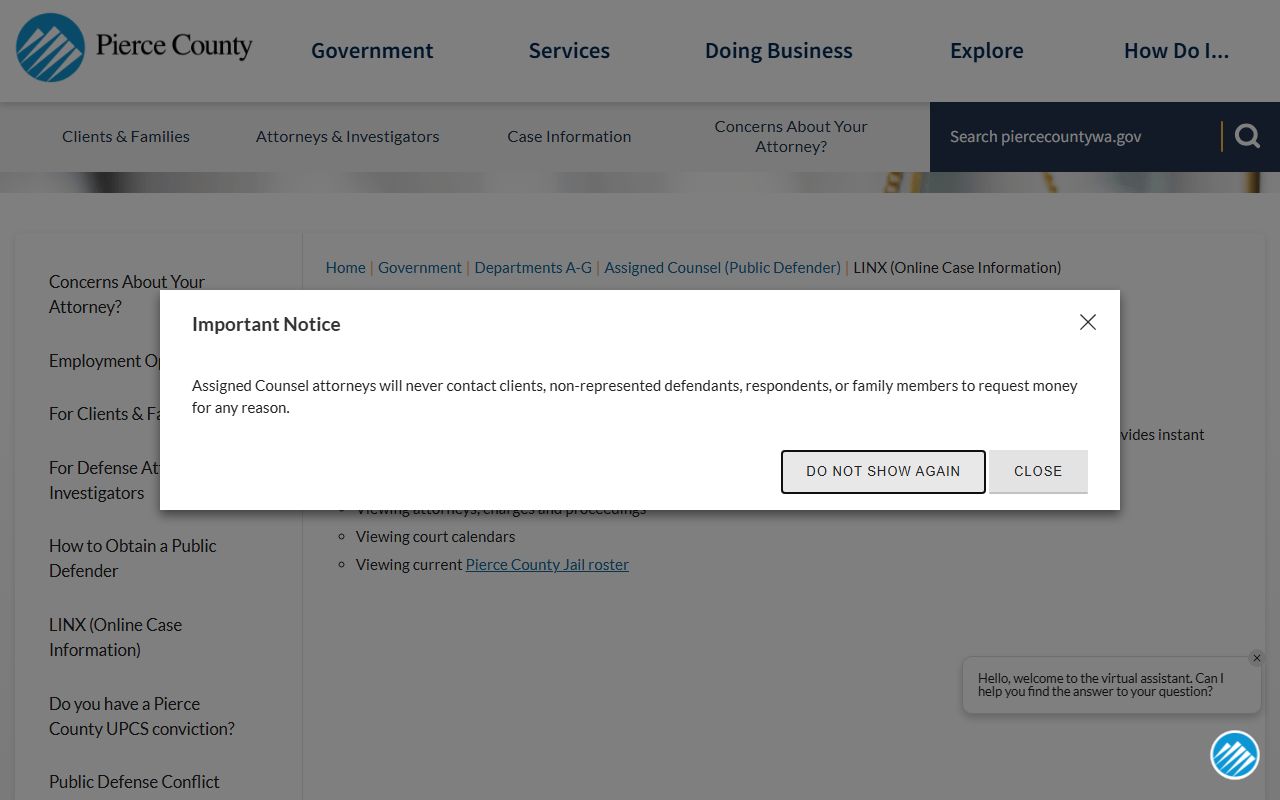The image size is (1280, 800).
Task: Open the Case Information tab
Action: 569,137
